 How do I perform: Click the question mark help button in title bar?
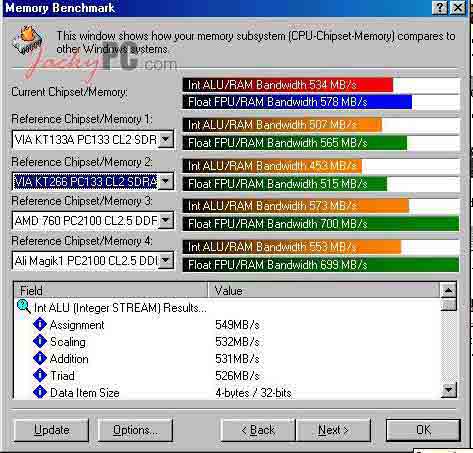tap(440, 7)
